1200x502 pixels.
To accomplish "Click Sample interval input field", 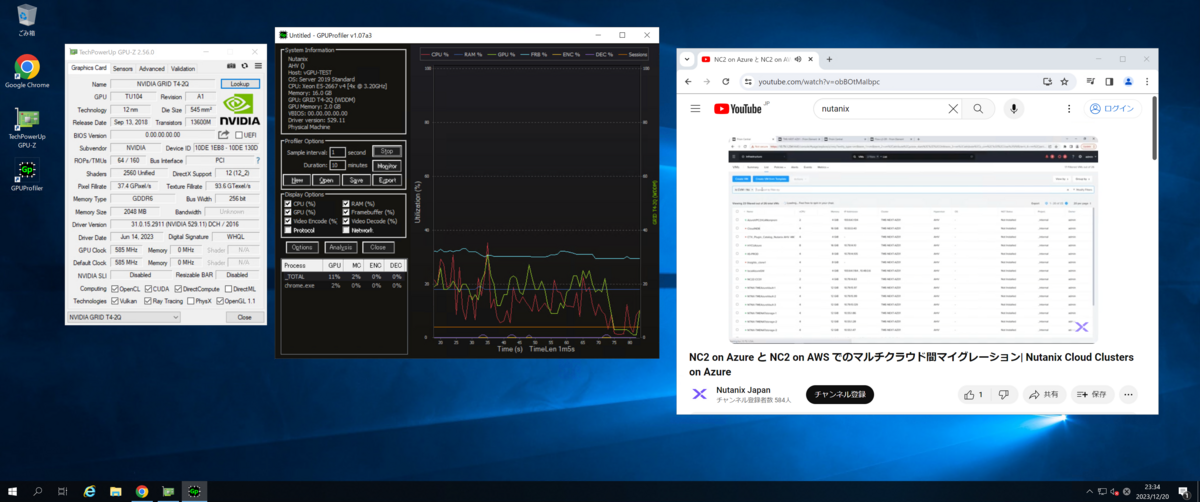I will coord(337,151).
